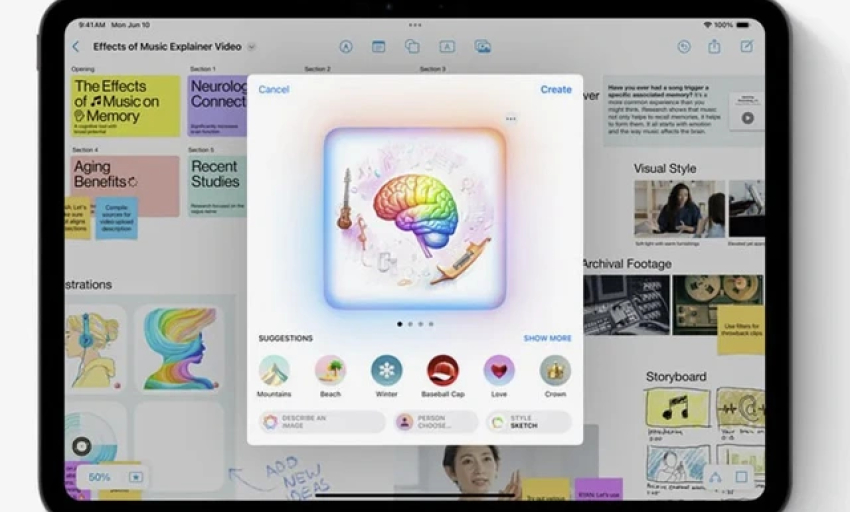850x512 pixels.
Task: Select the pen markup tool icon
Action: (x=346, y=47)
